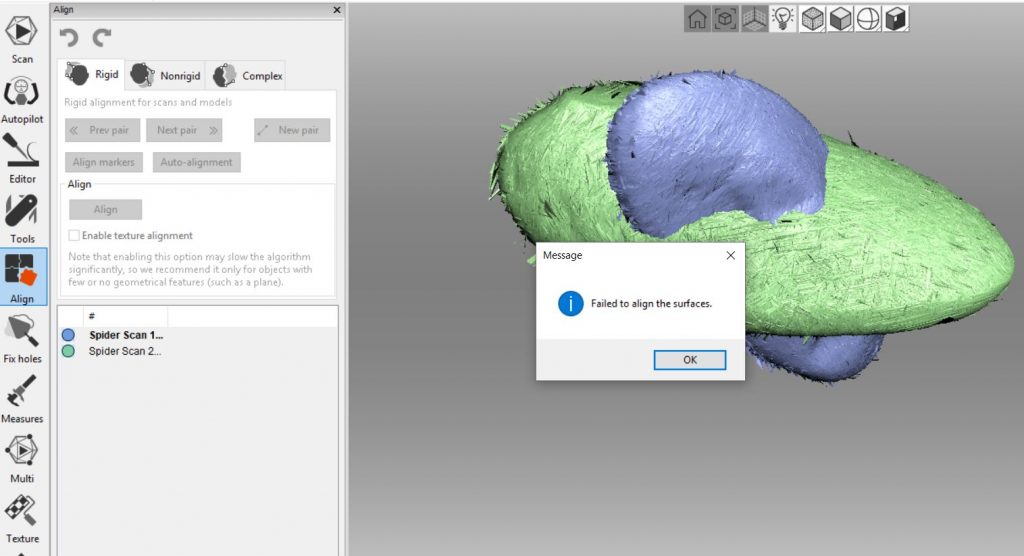Undo the last align action

pyautogui.click(x=69, y=37)
